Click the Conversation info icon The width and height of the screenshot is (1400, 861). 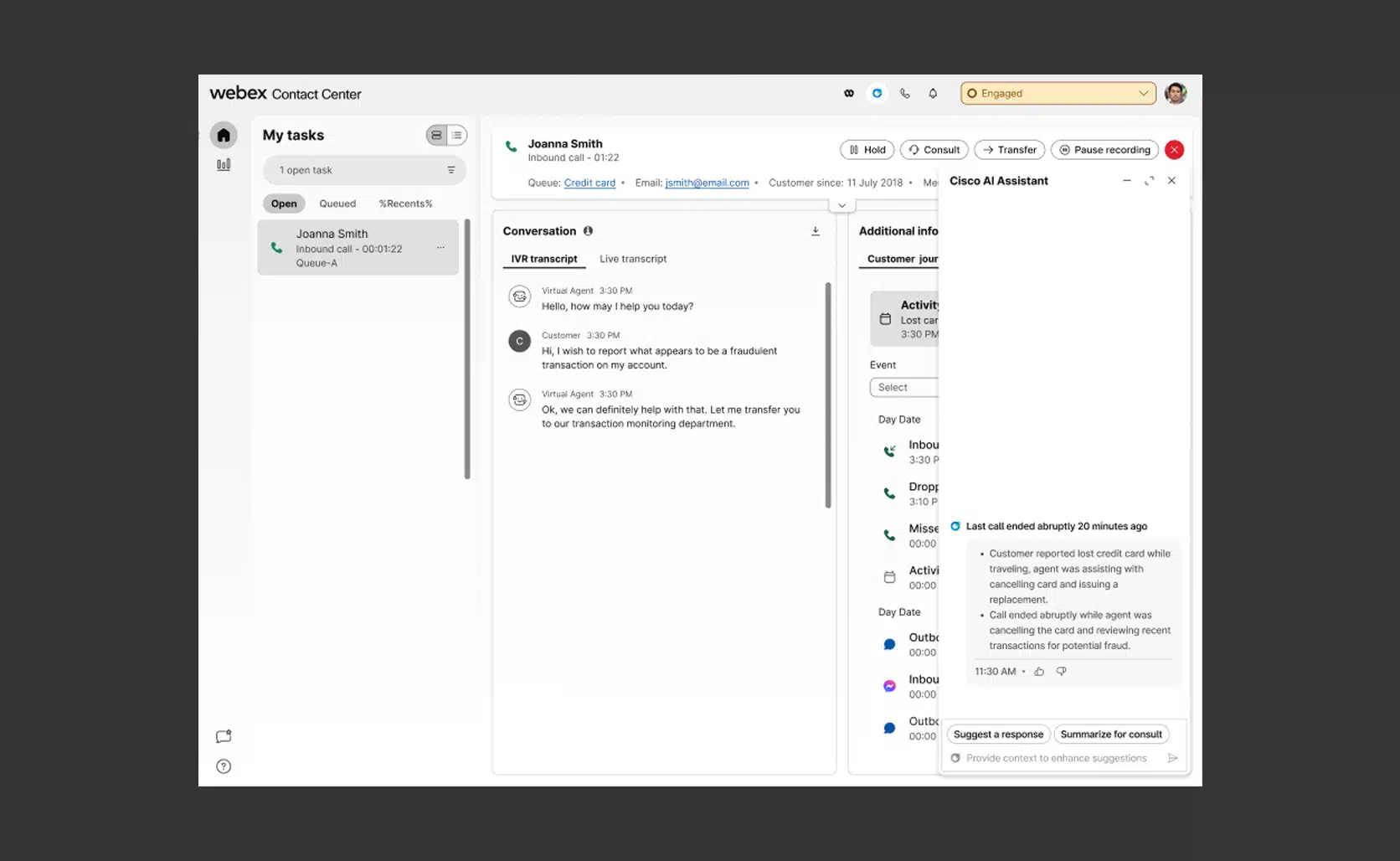(x=588, y=231)
